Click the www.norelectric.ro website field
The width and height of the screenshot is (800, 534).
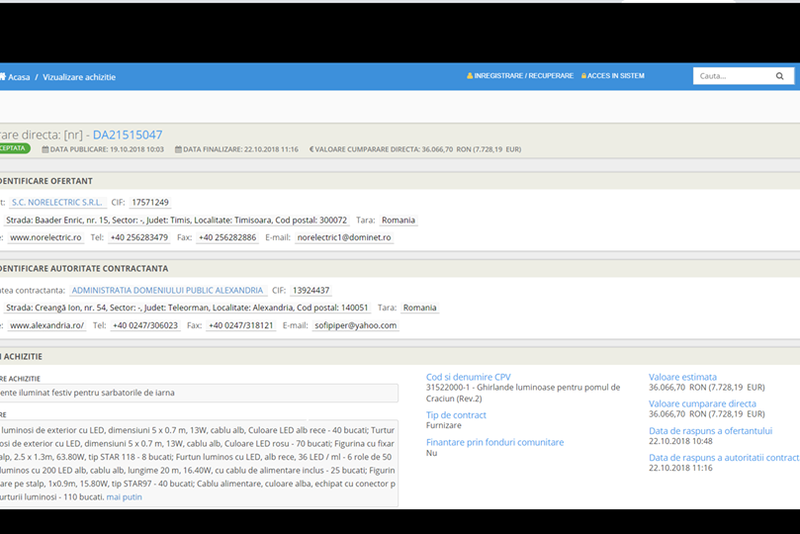(x=45, y=238)
